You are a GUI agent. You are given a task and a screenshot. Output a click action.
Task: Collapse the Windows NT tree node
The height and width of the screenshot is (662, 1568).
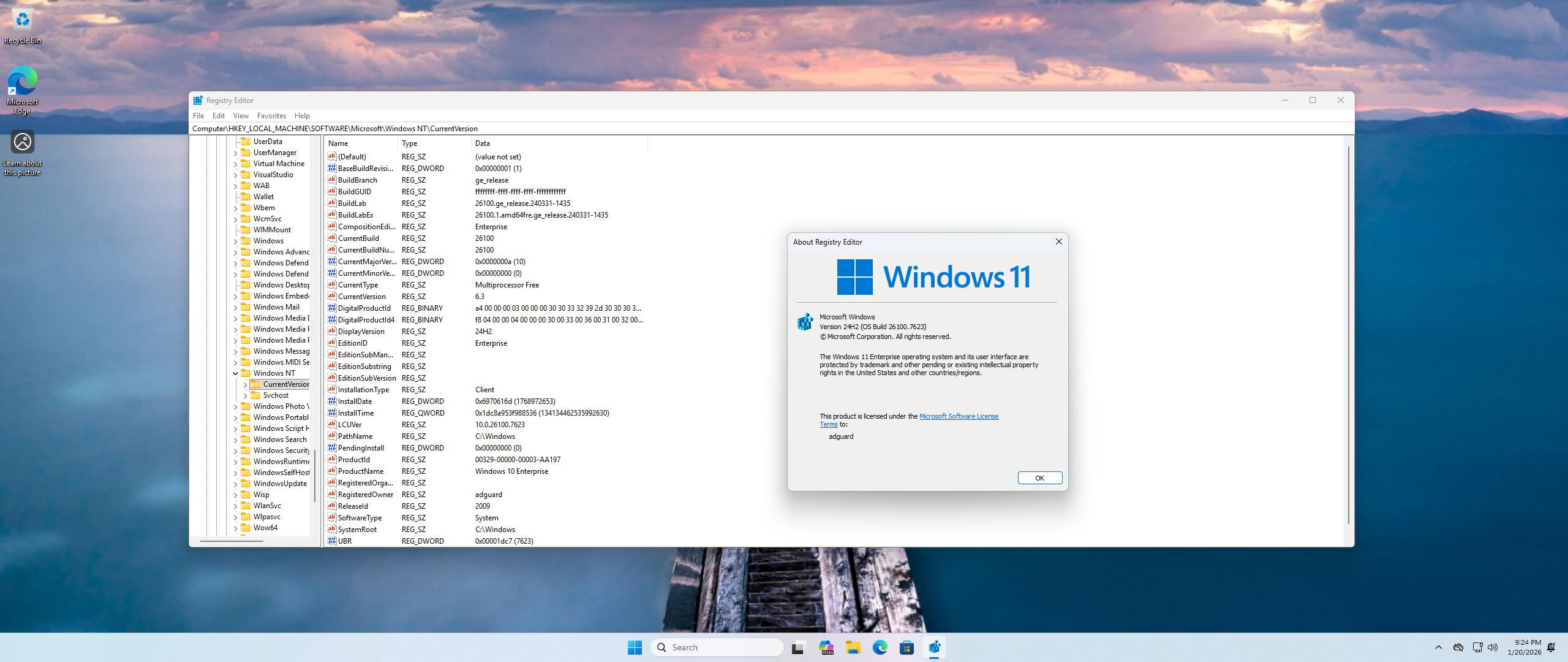tap(236, 373)
